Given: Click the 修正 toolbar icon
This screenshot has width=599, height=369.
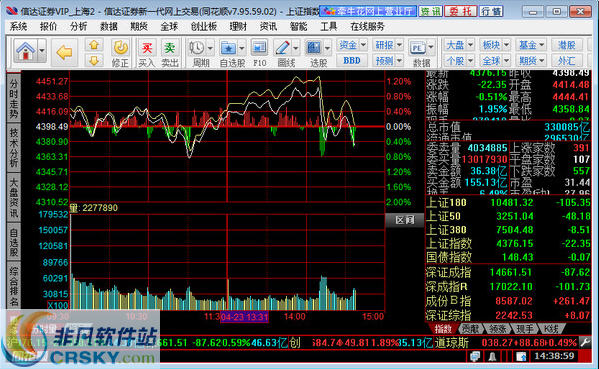Looking at the screenshot, I should 120,53.
